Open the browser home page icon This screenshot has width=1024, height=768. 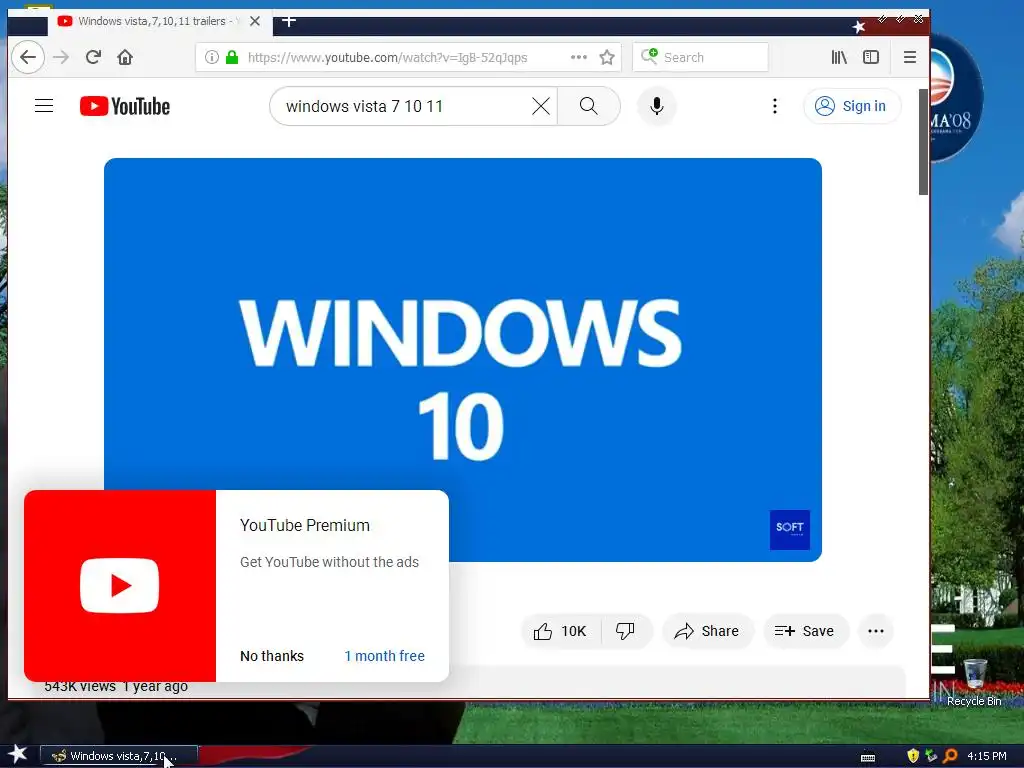[125, 57]
